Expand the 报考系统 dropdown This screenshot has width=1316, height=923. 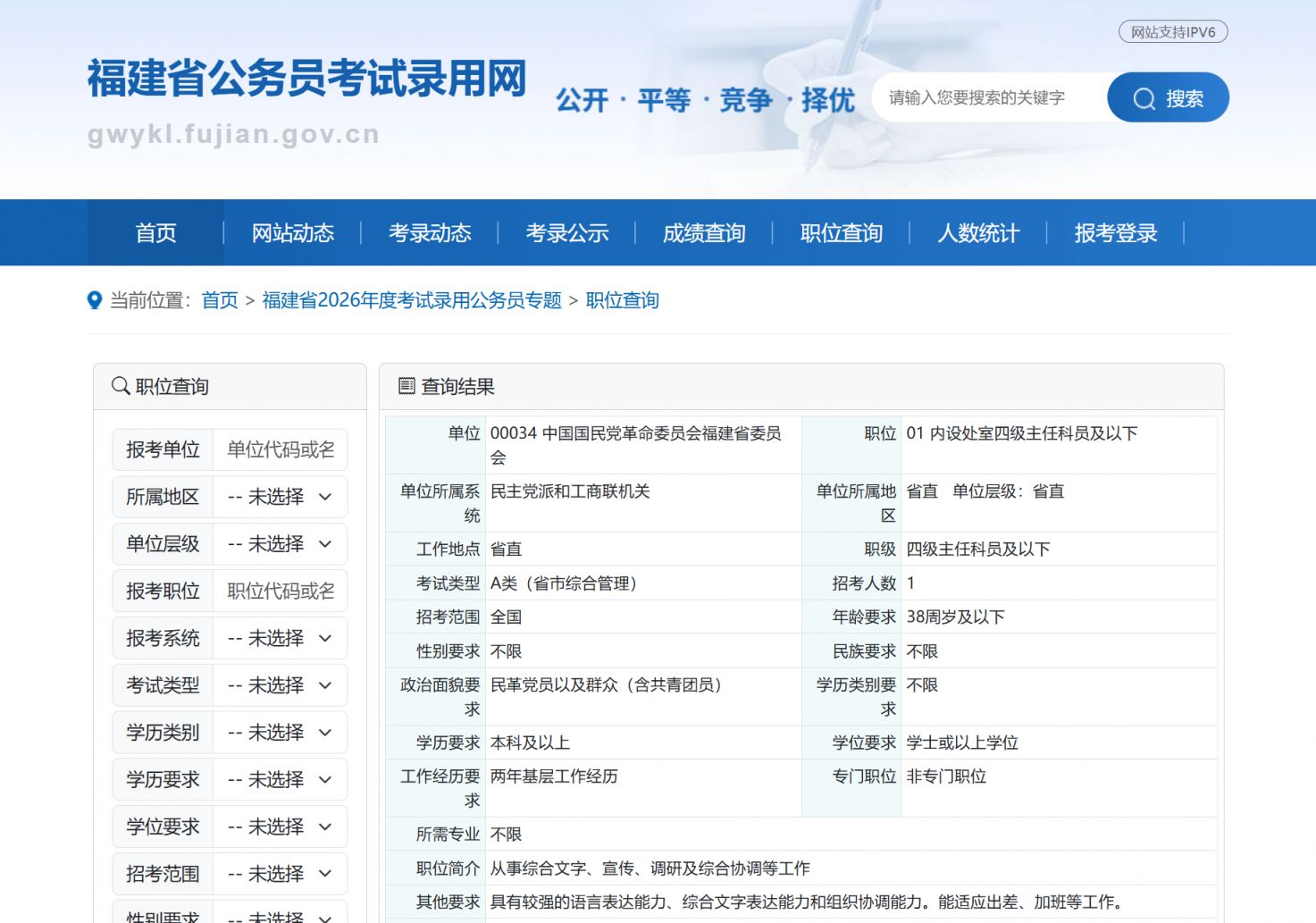(280, 638)
